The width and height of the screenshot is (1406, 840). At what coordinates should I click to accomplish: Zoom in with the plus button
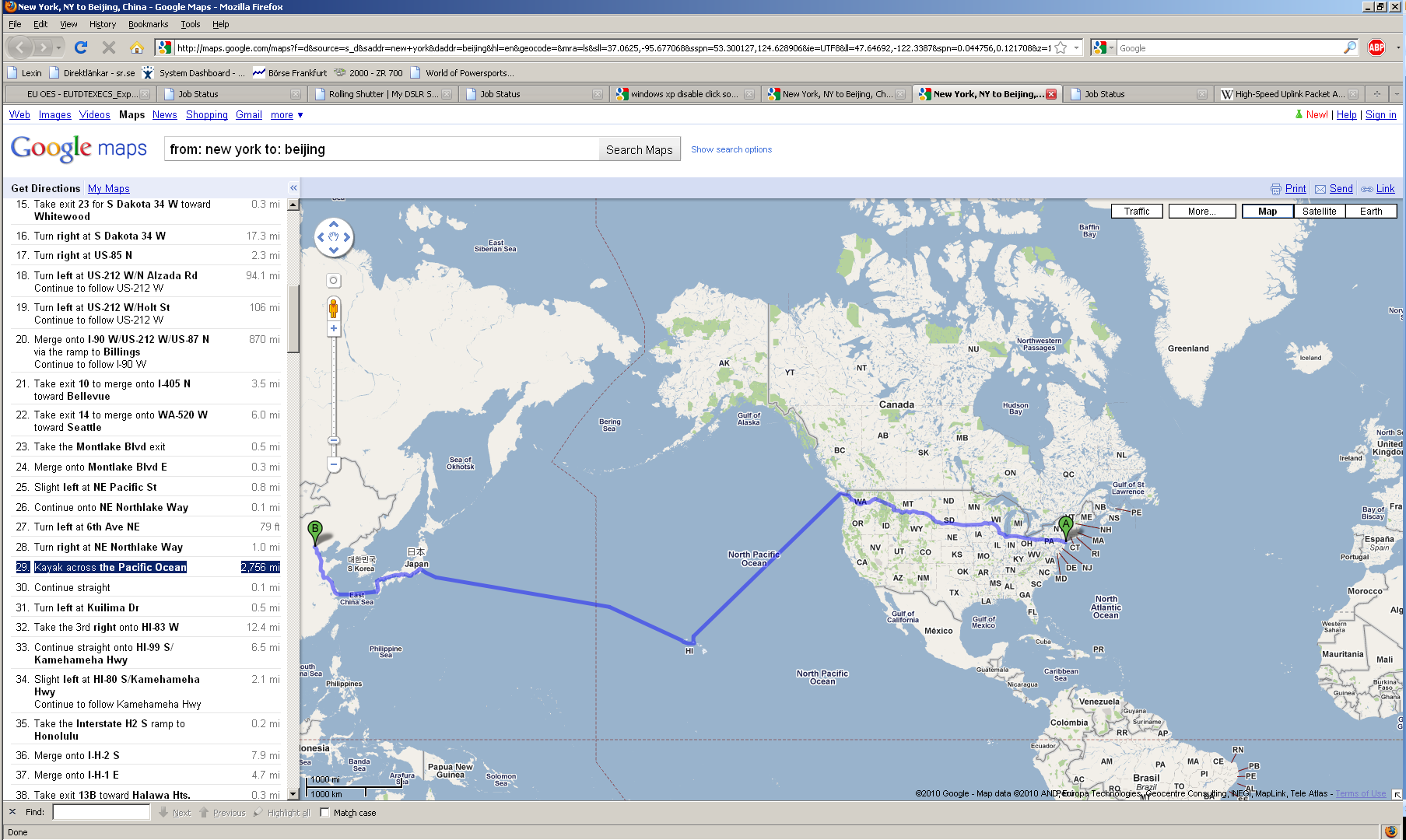tap(334, 329)
